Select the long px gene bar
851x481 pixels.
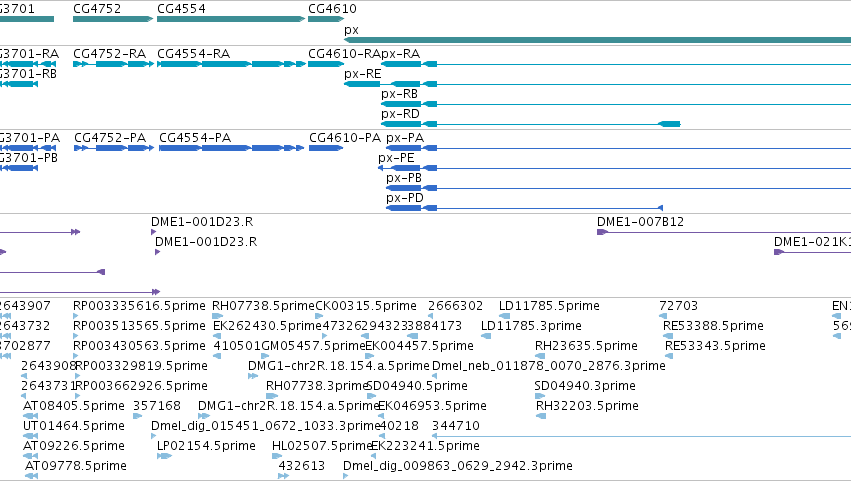pos(598,40)
